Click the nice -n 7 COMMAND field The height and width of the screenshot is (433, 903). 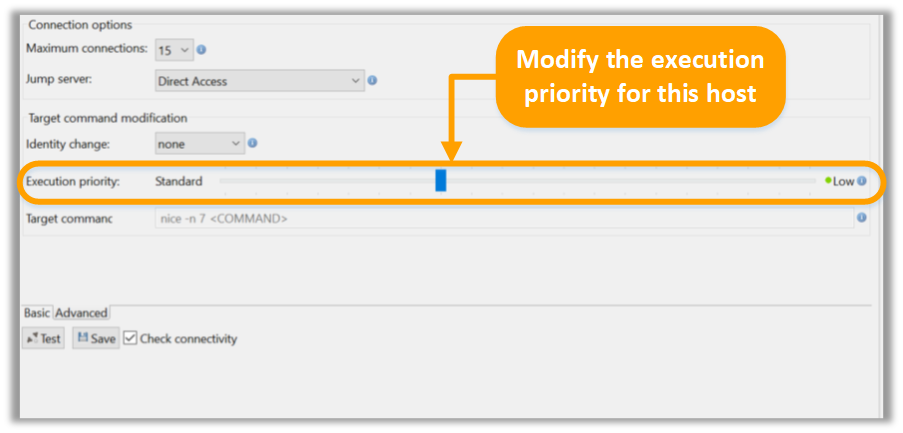[504, 219]
